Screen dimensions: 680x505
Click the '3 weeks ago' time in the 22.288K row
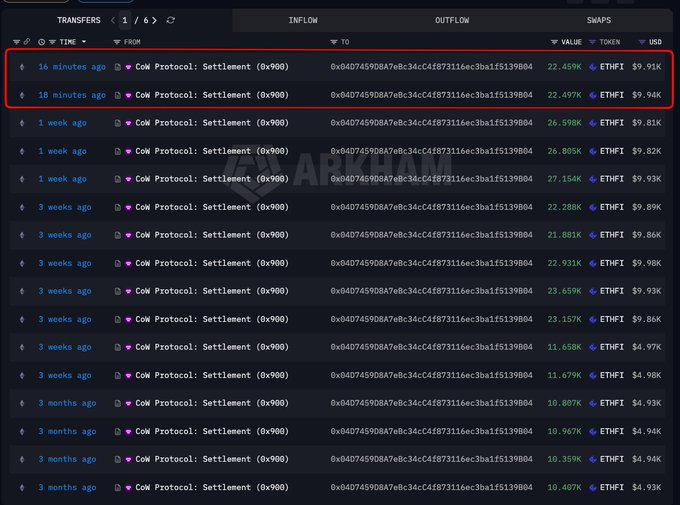coord(65,207)
